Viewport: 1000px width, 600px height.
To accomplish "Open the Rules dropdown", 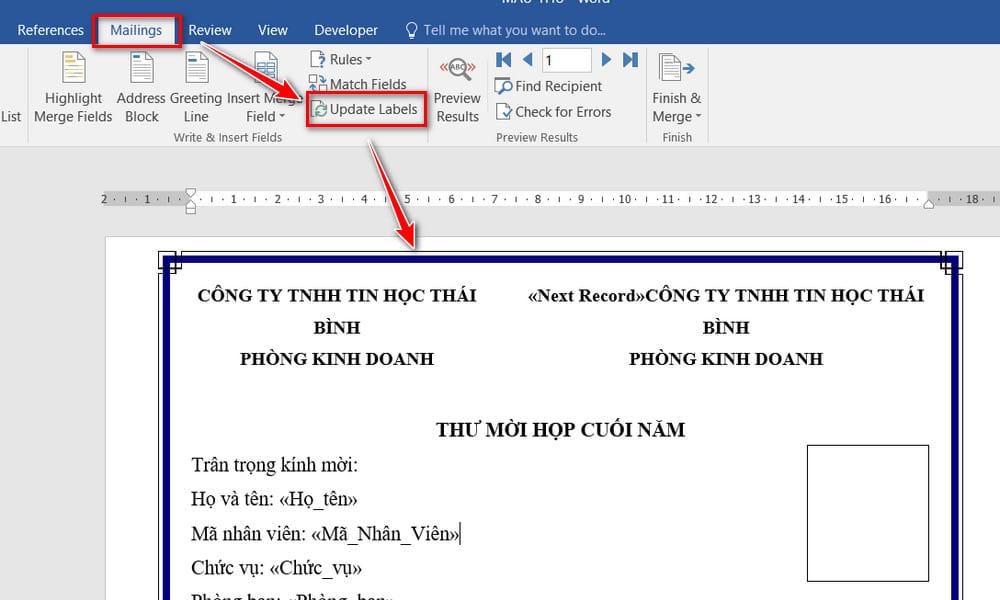I will click(341, 59).
